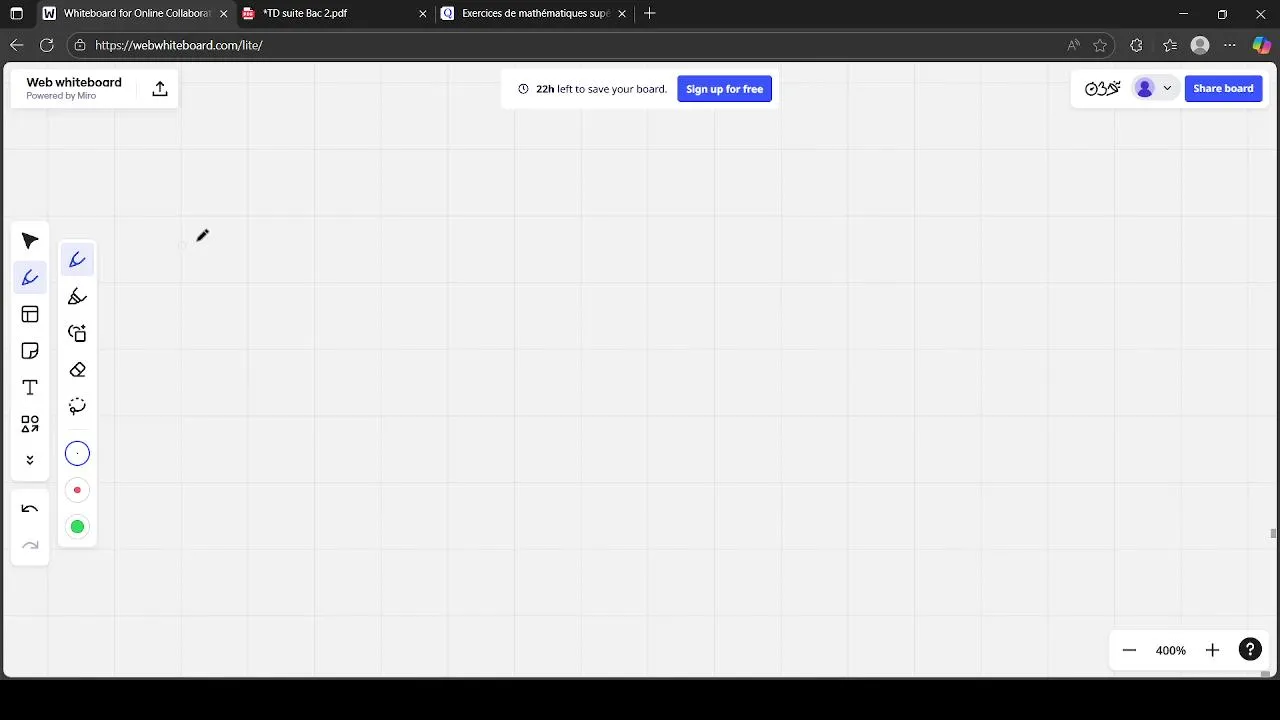Pick the green pen color preset
The image size is (1280, 720).
pyautogui.click(x=77, y=527)
